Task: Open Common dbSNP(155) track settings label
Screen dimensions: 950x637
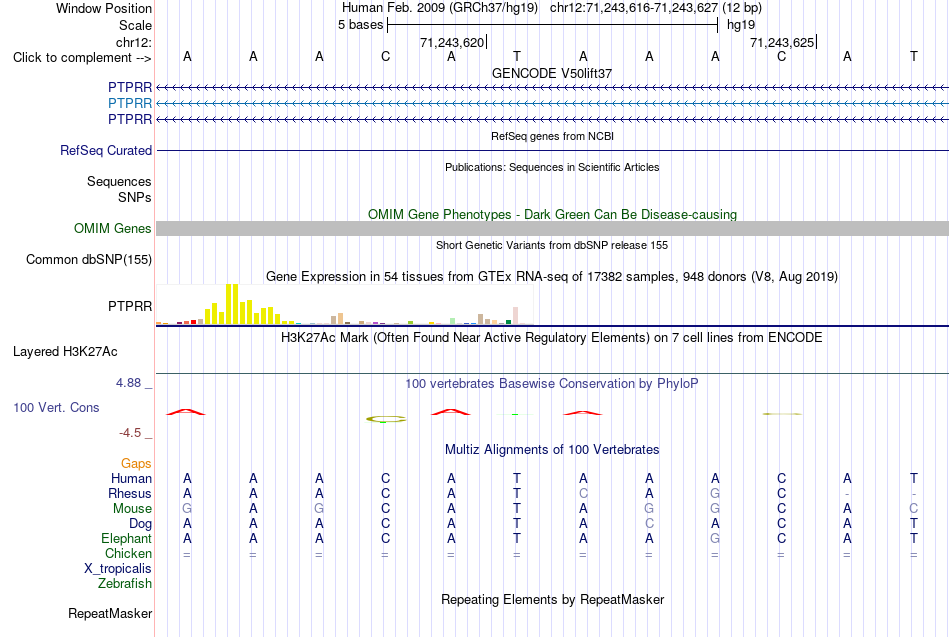Action: (89, 259)
